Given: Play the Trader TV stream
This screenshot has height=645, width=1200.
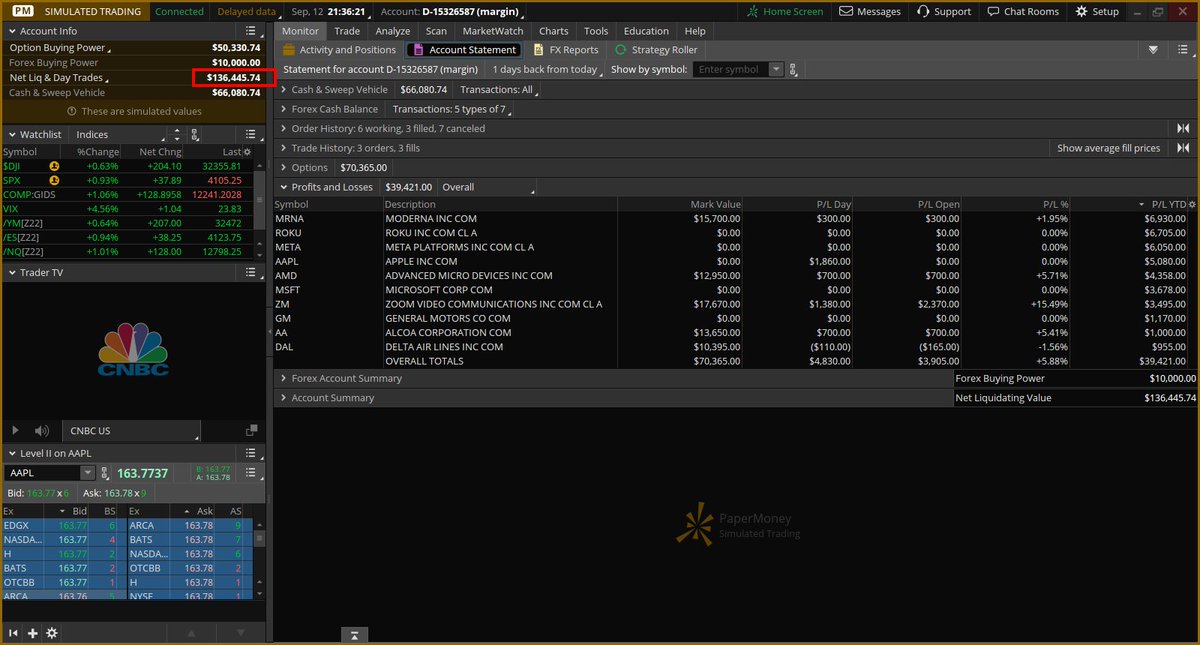Looking at the screenshot, I should [x=15, y=431].
